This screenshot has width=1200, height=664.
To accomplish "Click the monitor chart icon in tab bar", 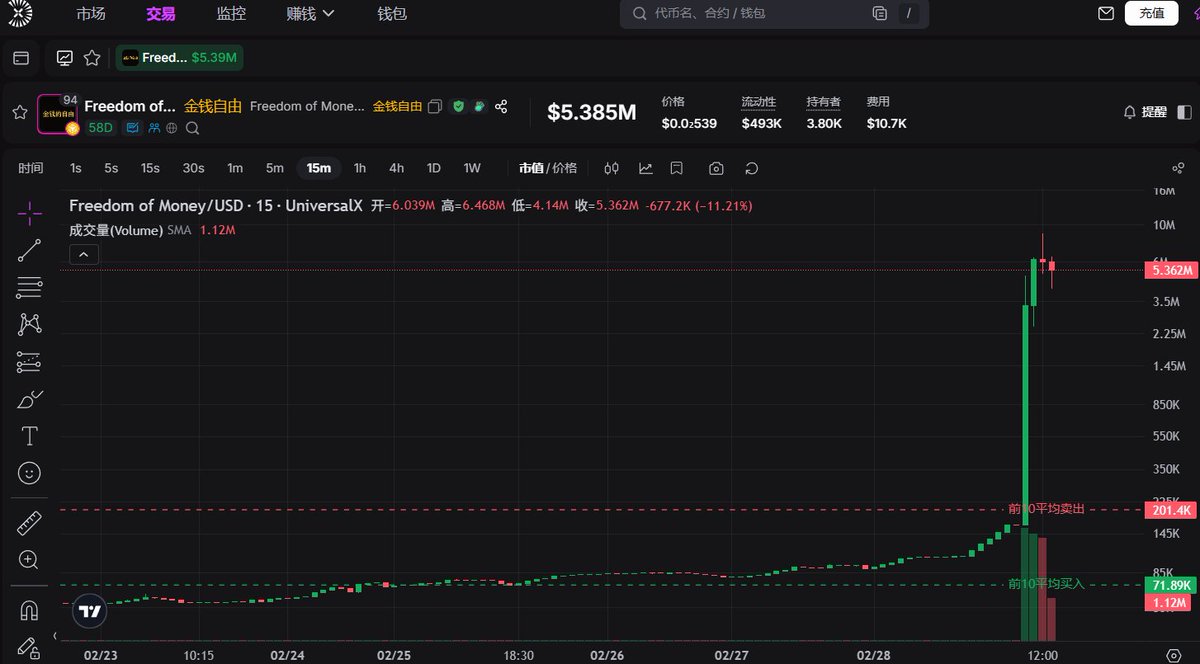I will point(65,58).
